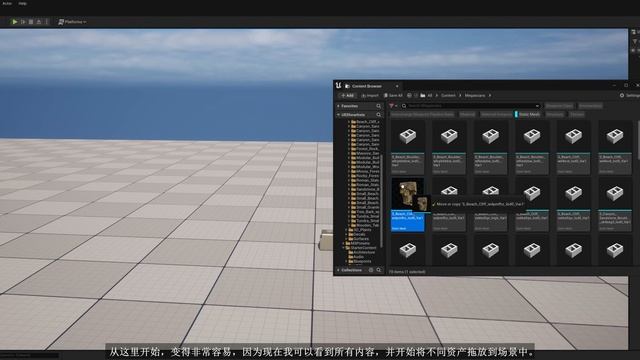Screen dimensions: 640x360
Task: Close the Content Browser tab
Action: point(397,86)
